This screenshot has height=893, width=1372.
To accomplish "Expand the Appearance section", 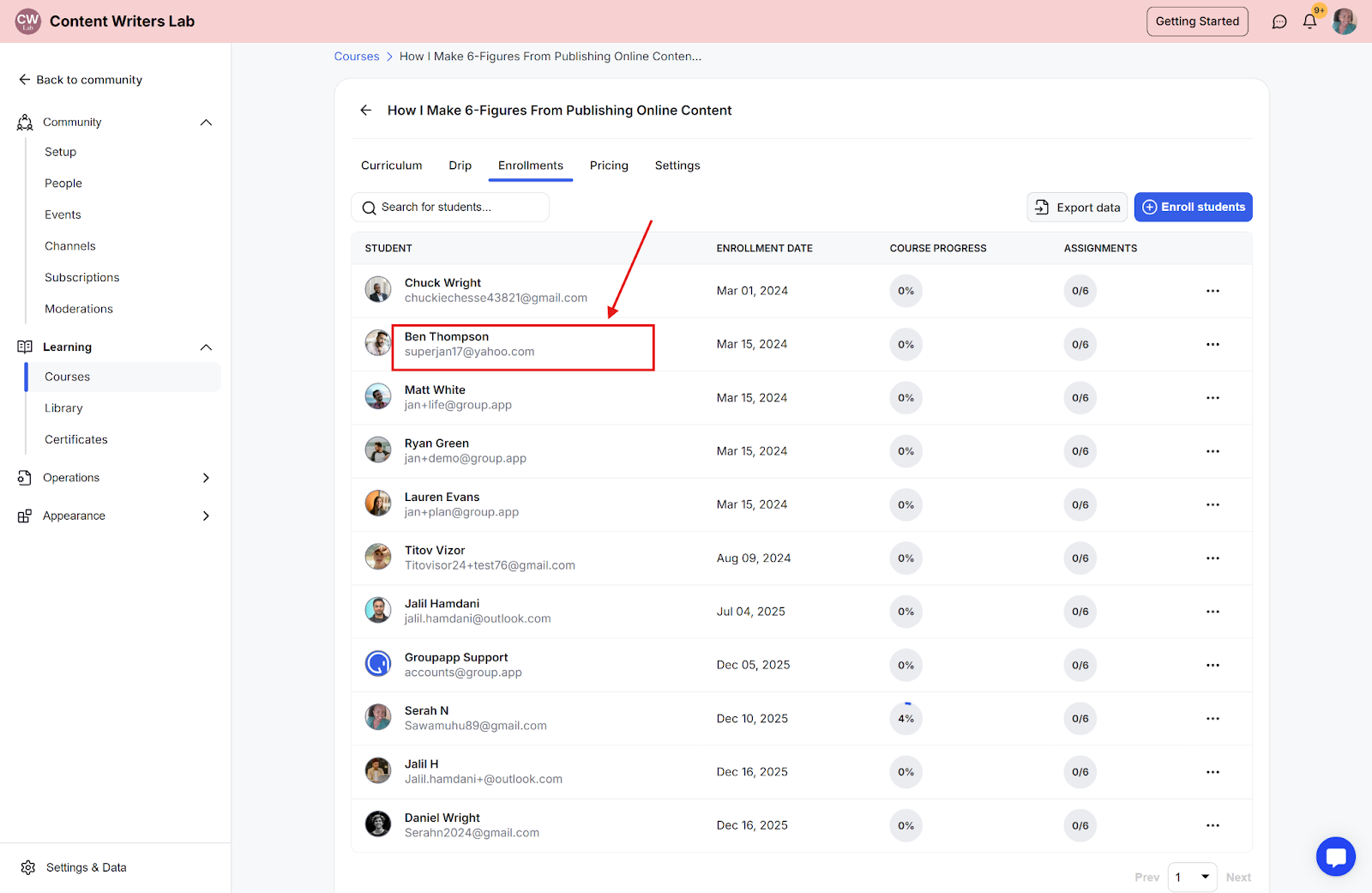I will point(115,516).
